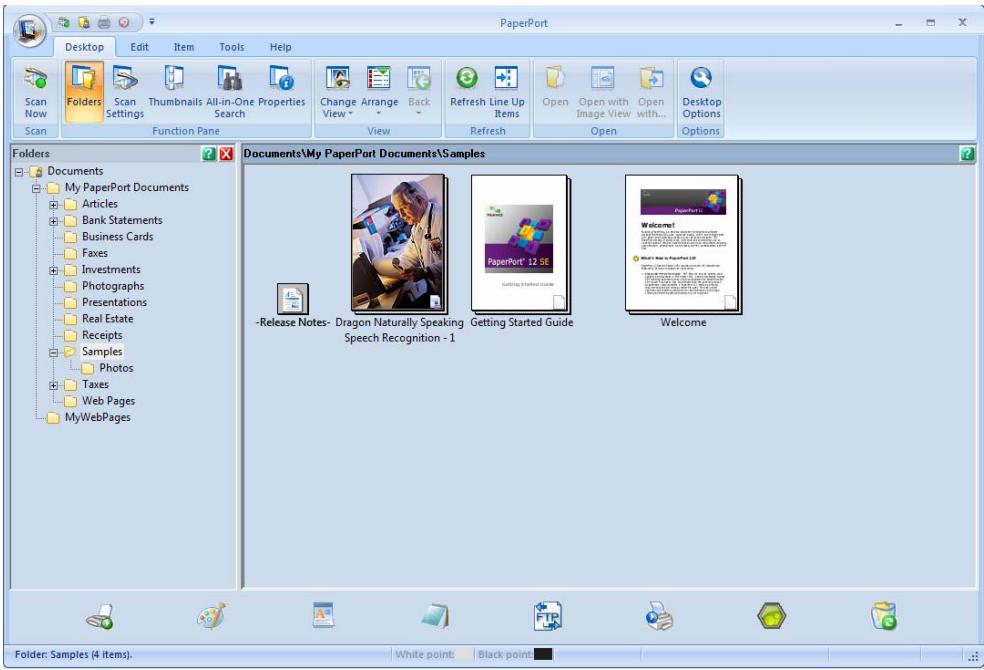Image resolution: width=984 pixels, height=670 pixels.
Task: Open the Edit ribbon tab
Action: coord(139,47)
